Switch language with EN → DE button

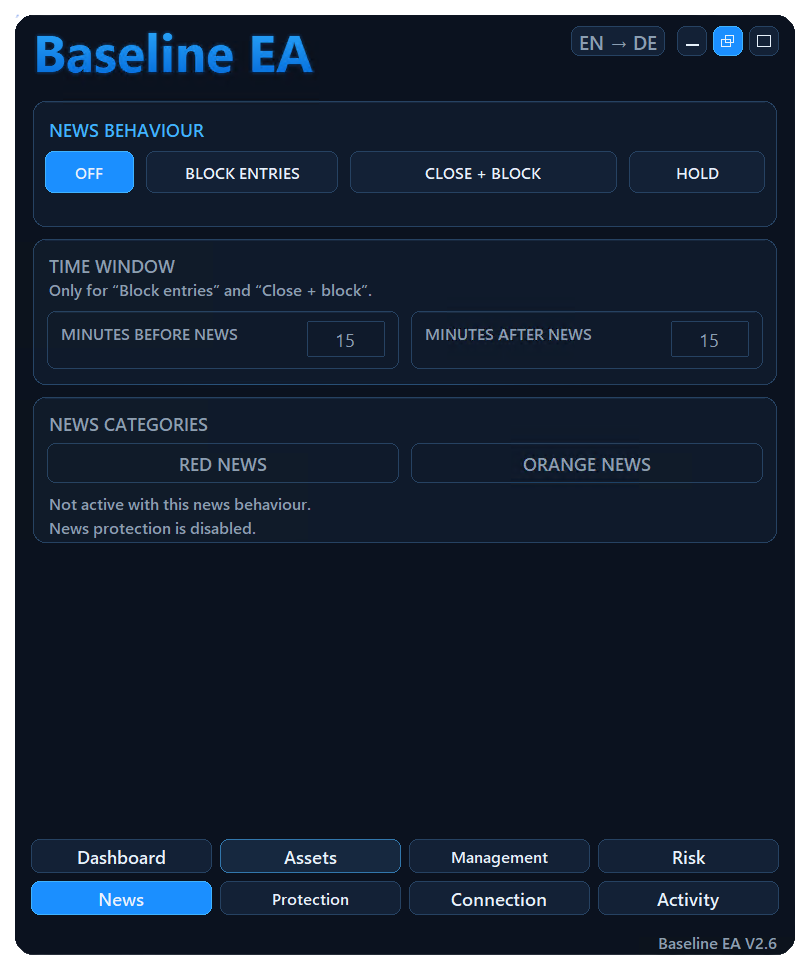coord(618,41)
